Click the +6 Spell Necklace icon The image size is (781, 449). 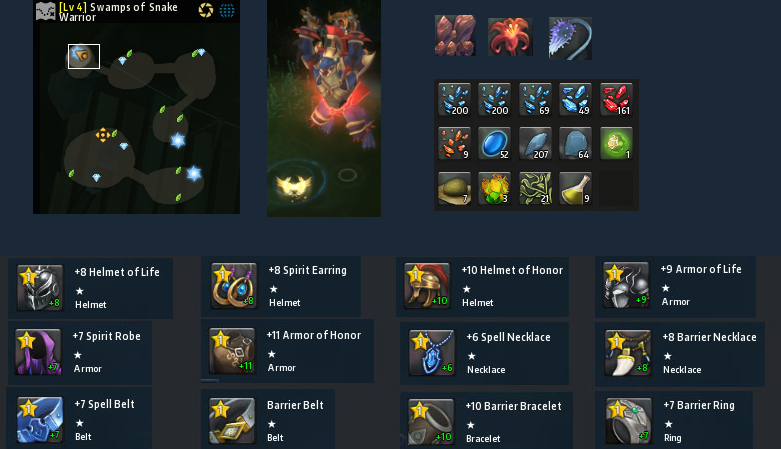(432, 352)
